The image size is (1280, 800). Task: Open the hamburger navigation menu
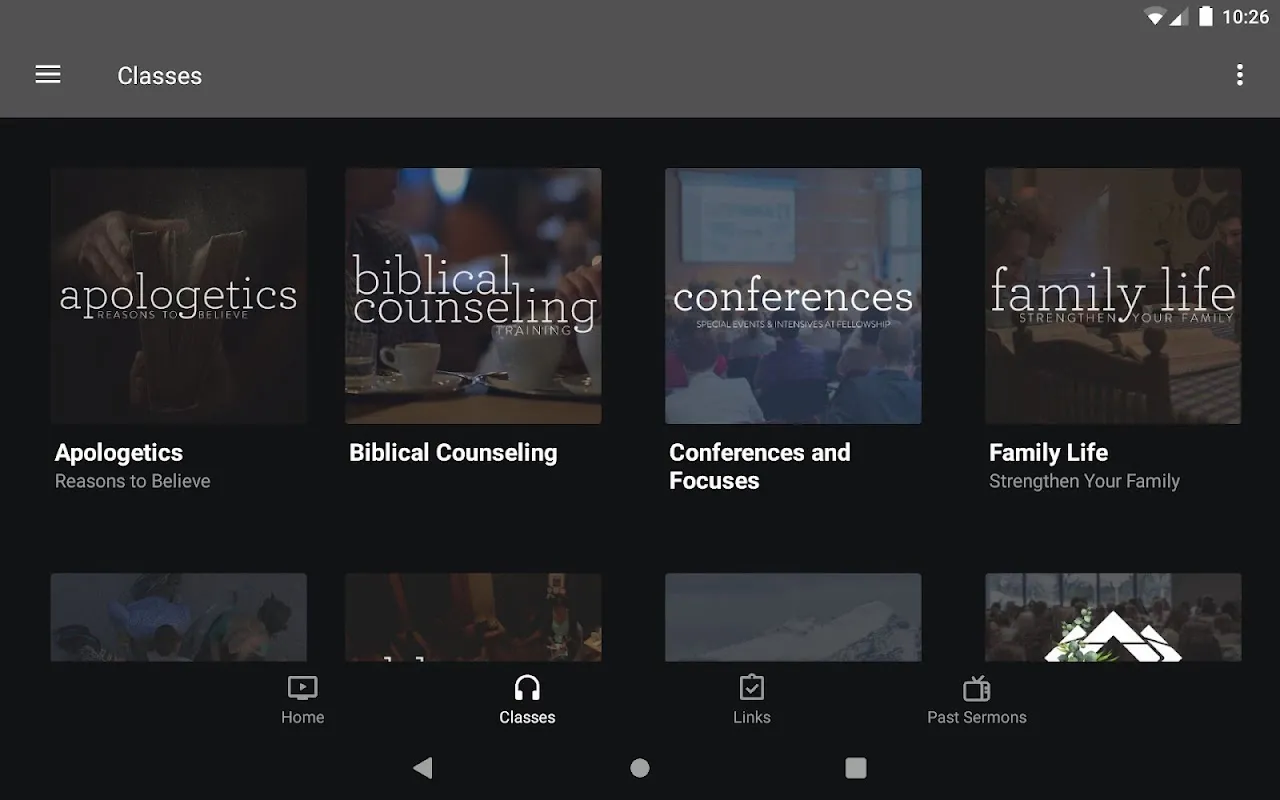[48, 75]
